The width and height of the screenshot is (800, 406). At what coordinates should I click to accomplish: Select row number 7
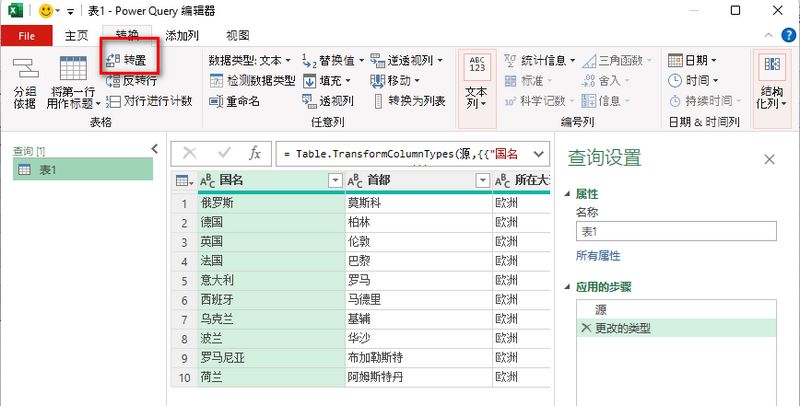click(184, 319)
